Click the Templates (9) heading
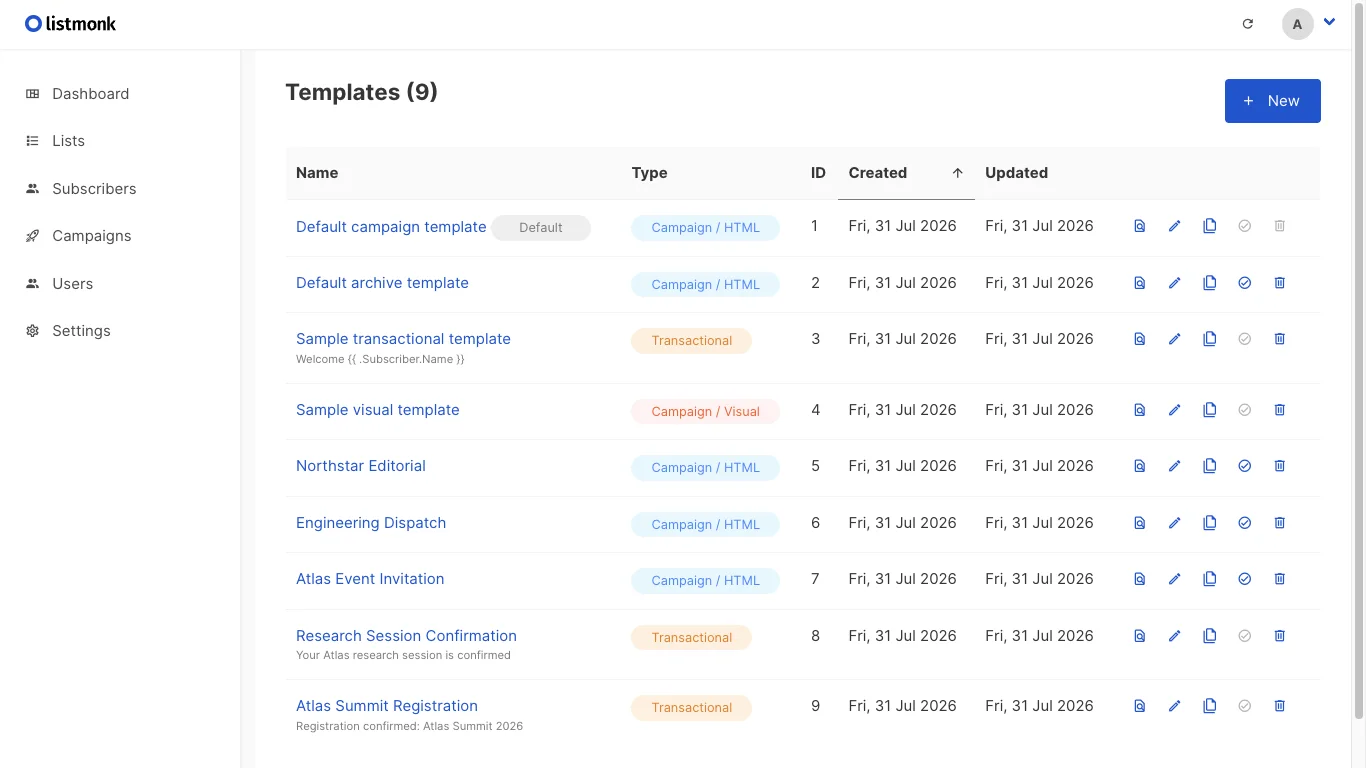Screen dimensions: 1366x768 pyautogui.click(x=361, y=92)
